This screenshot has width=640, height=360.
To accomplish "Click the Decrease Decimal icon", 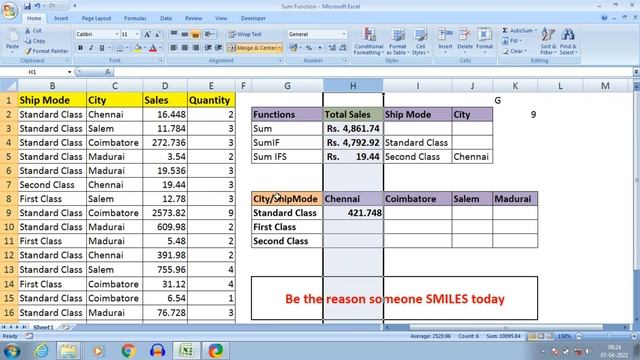I will click(343, 48).
